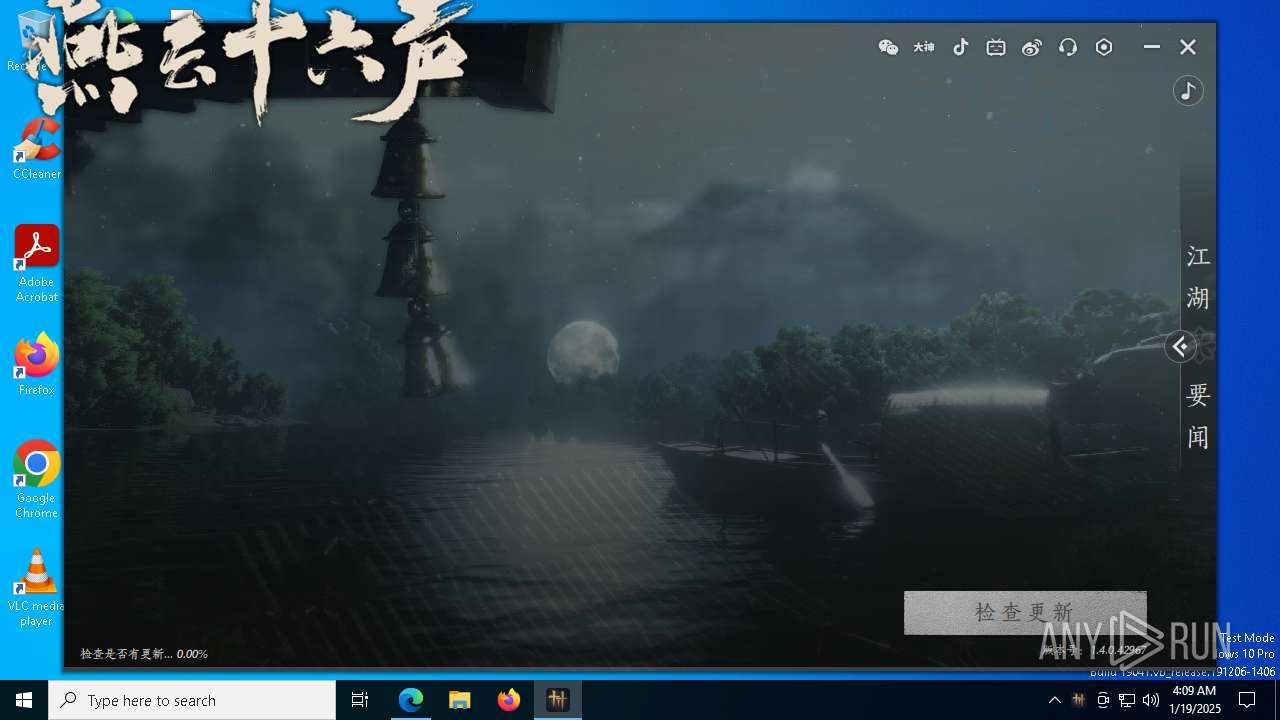Toggle background music note button
Screen dimensions: 1280x720
pos(1188,91)
